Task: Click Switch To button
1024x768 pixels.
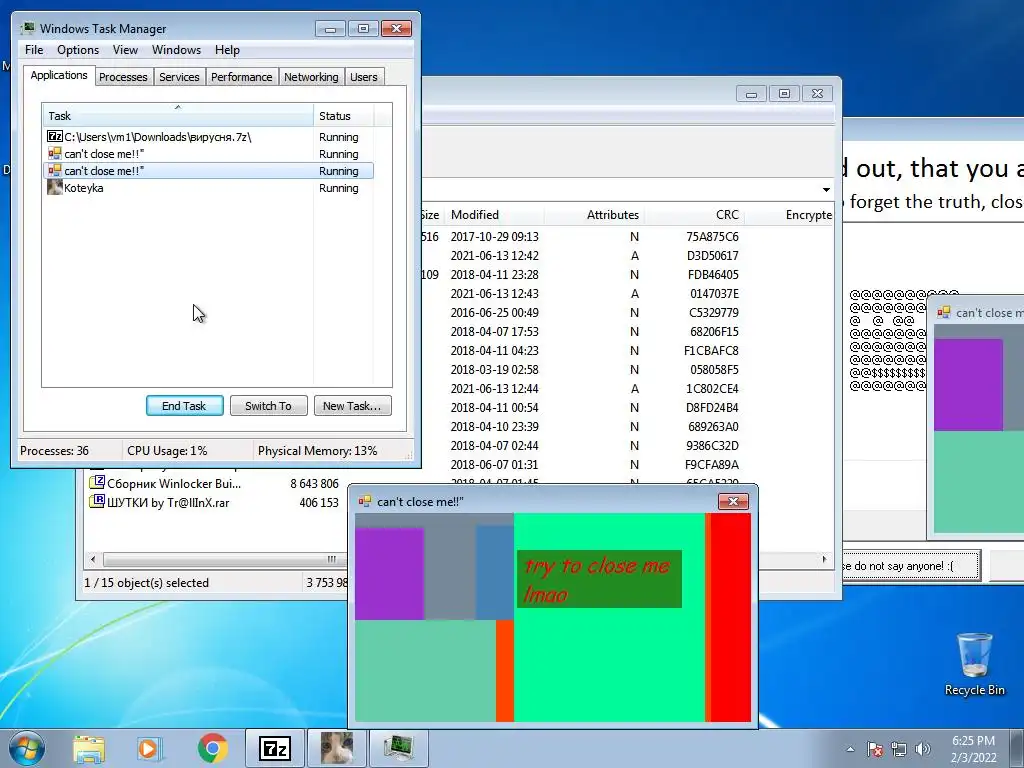Action: pyautogui.click(x=268, y=406)
